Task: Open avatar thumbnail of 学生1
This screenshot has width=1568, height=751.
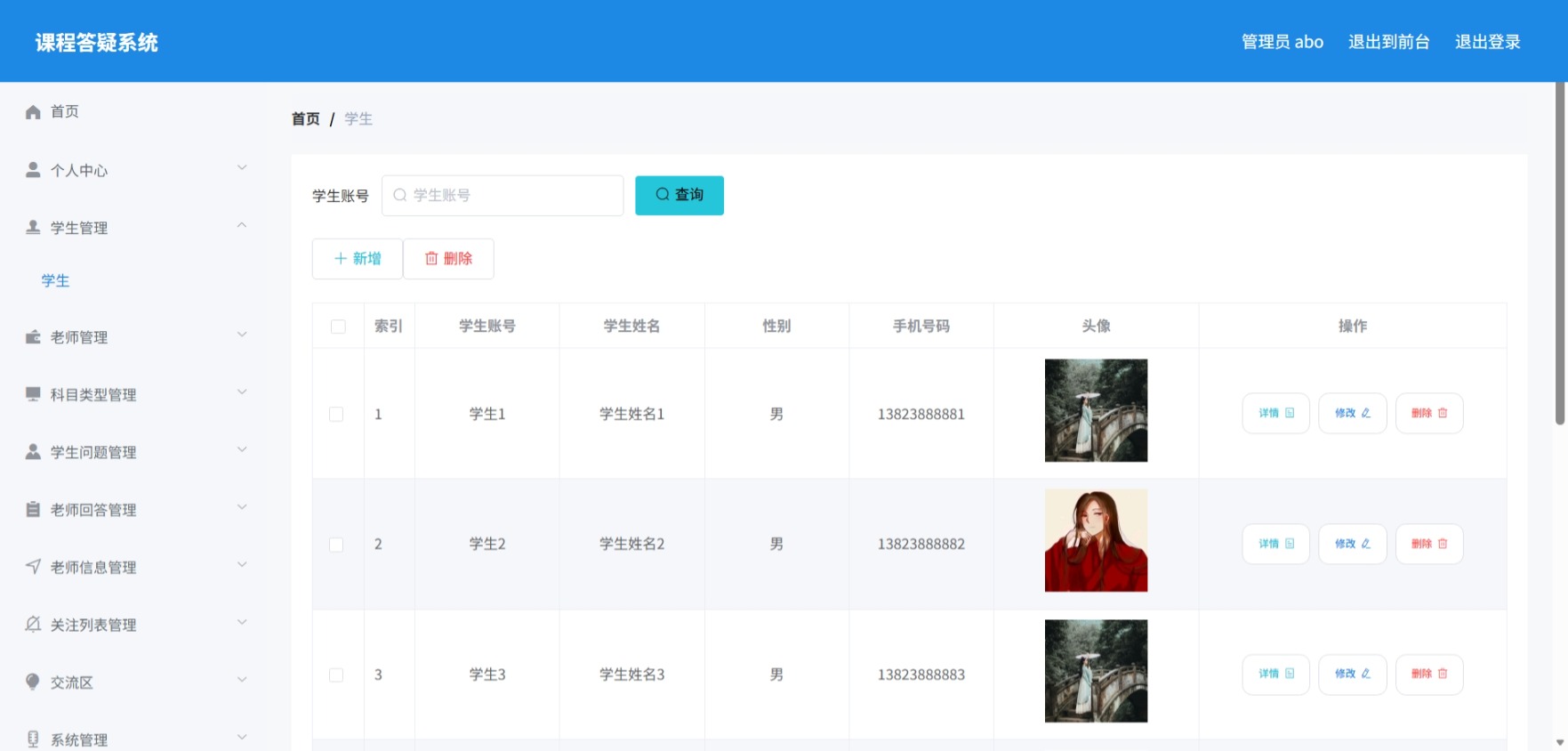Action: pos(1096,410)
